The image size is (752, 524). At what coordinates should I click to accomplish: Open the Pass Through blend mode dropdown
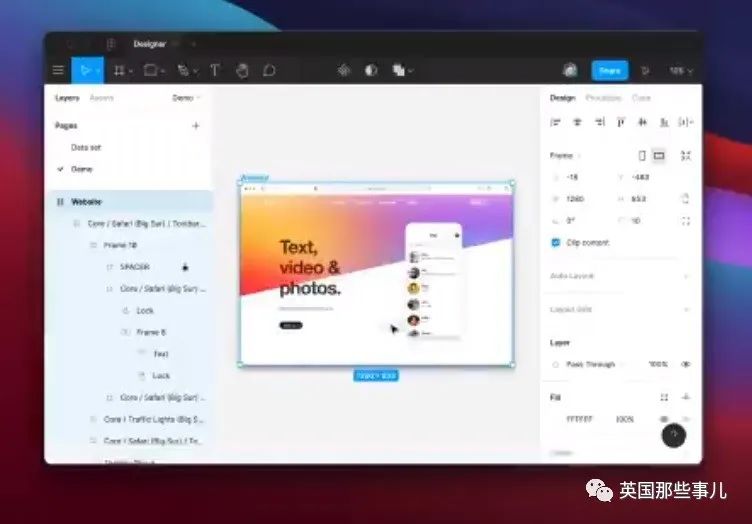590,364
